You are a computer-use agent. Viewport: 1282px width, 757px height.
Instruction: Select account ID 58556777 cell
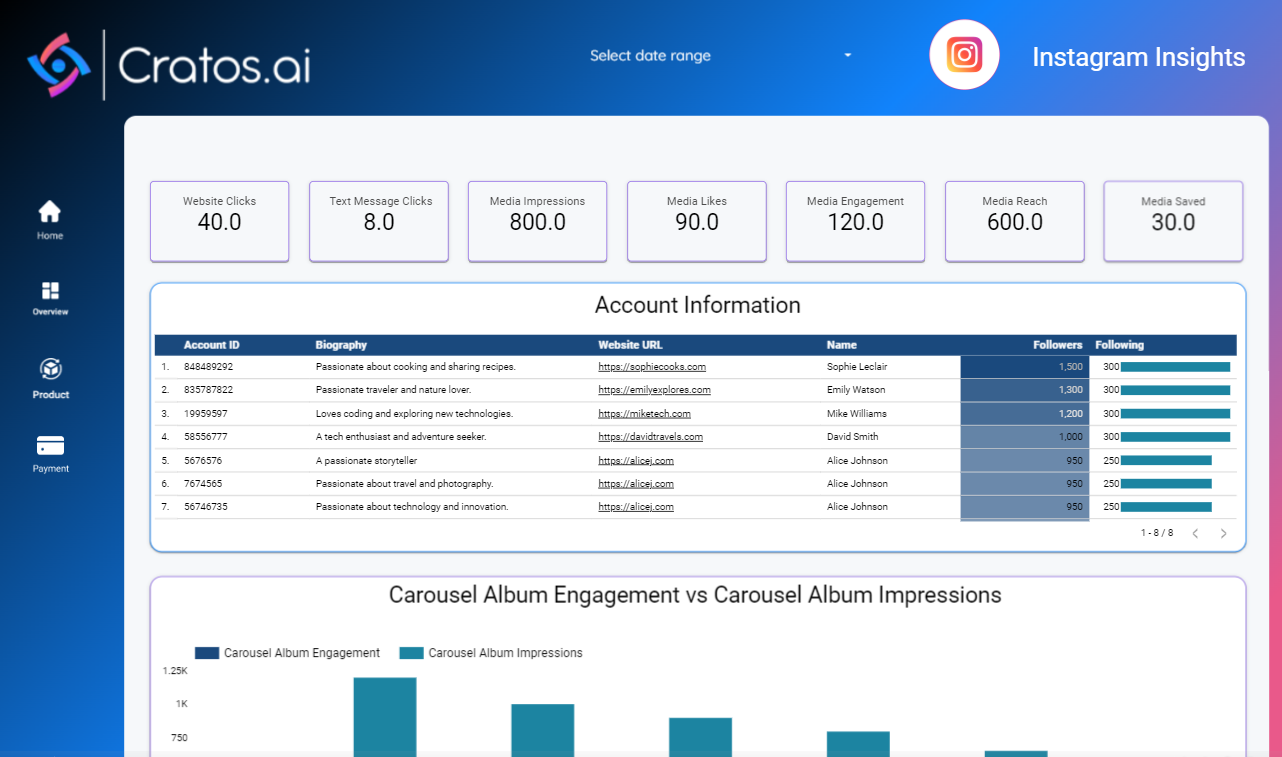tap(205, 437)
